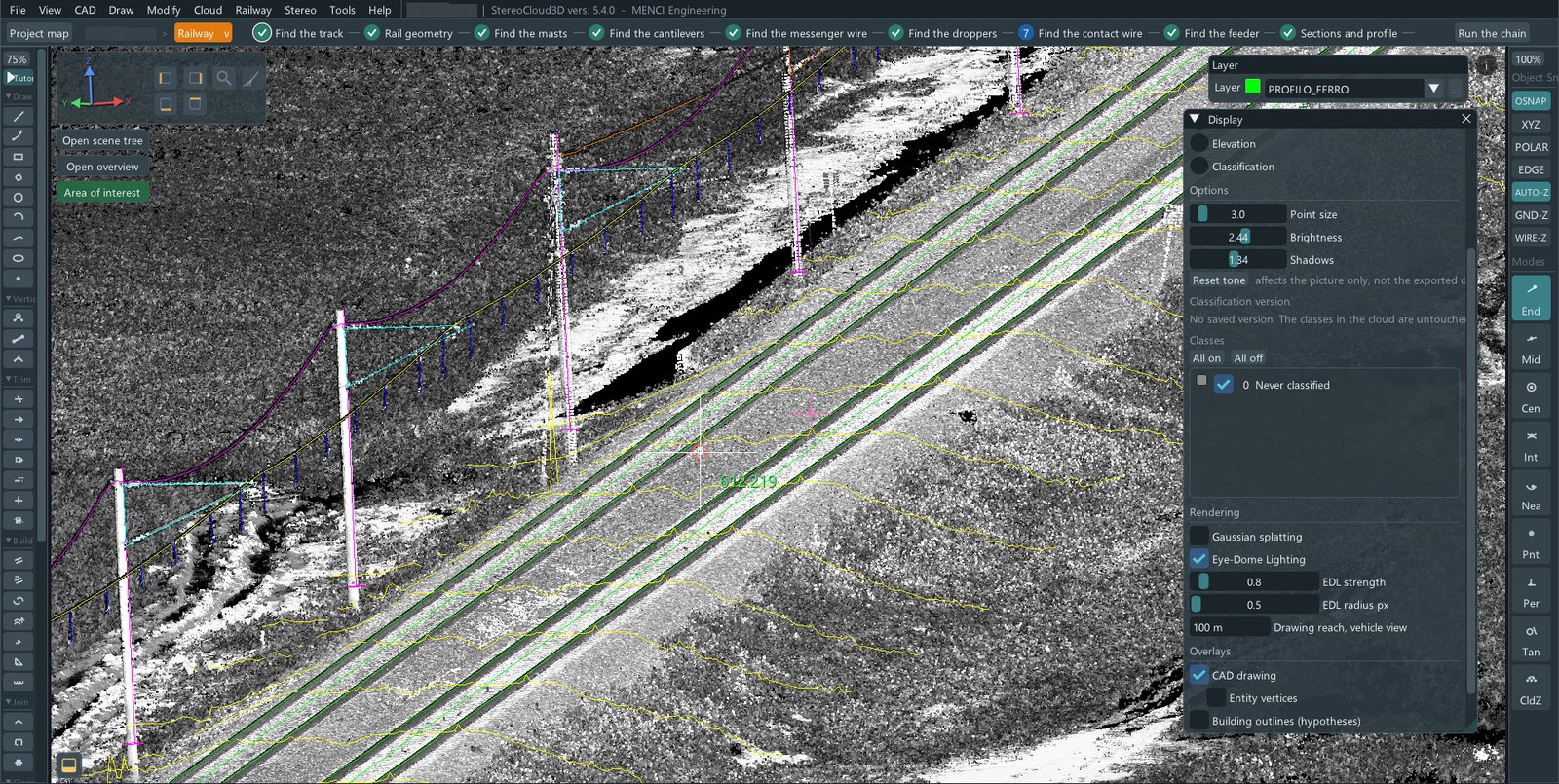Toggle the OSNAP button

click(x=1531, y=101)
